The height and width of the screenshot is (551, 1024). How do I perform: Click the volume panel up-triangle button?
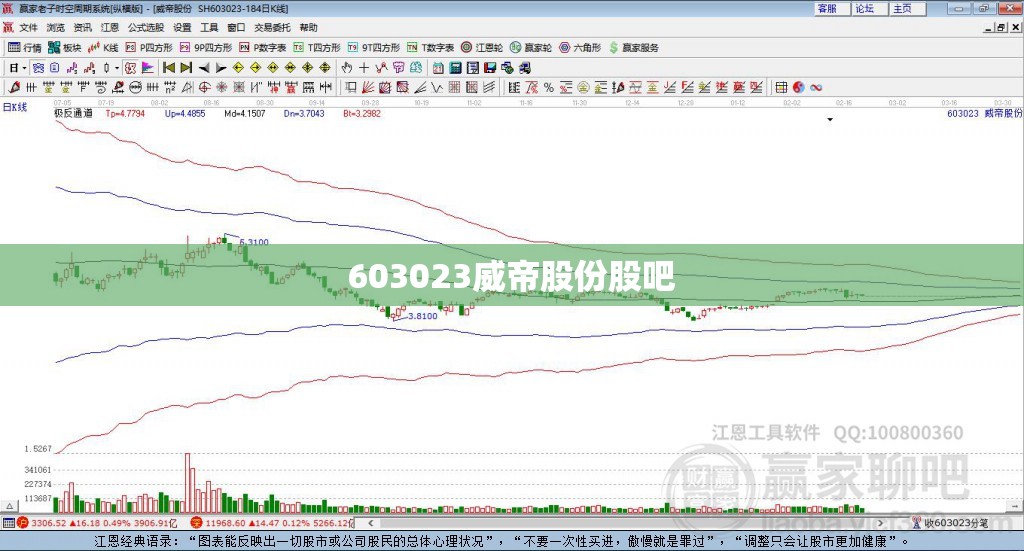(x=9, y=505)
